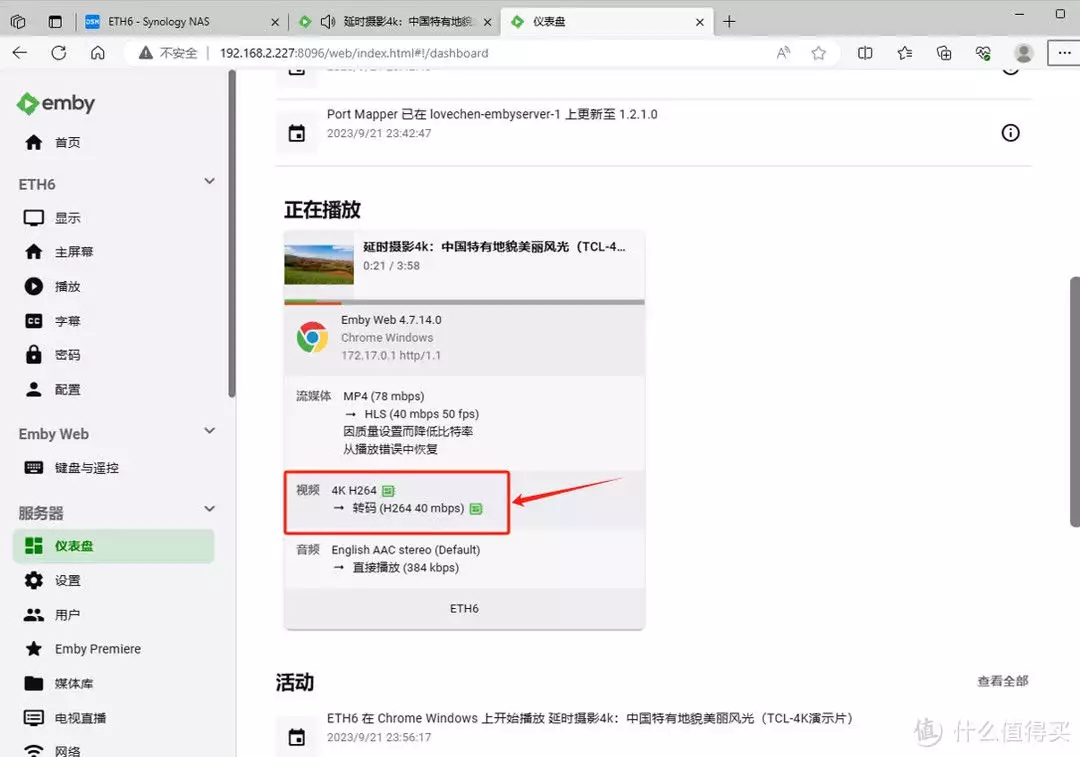The width and height of the screenshot is (1080, 757).
Task: Click the transcode info icon next to 转码 (H264 40 mbps)
Action: (476, 509)
